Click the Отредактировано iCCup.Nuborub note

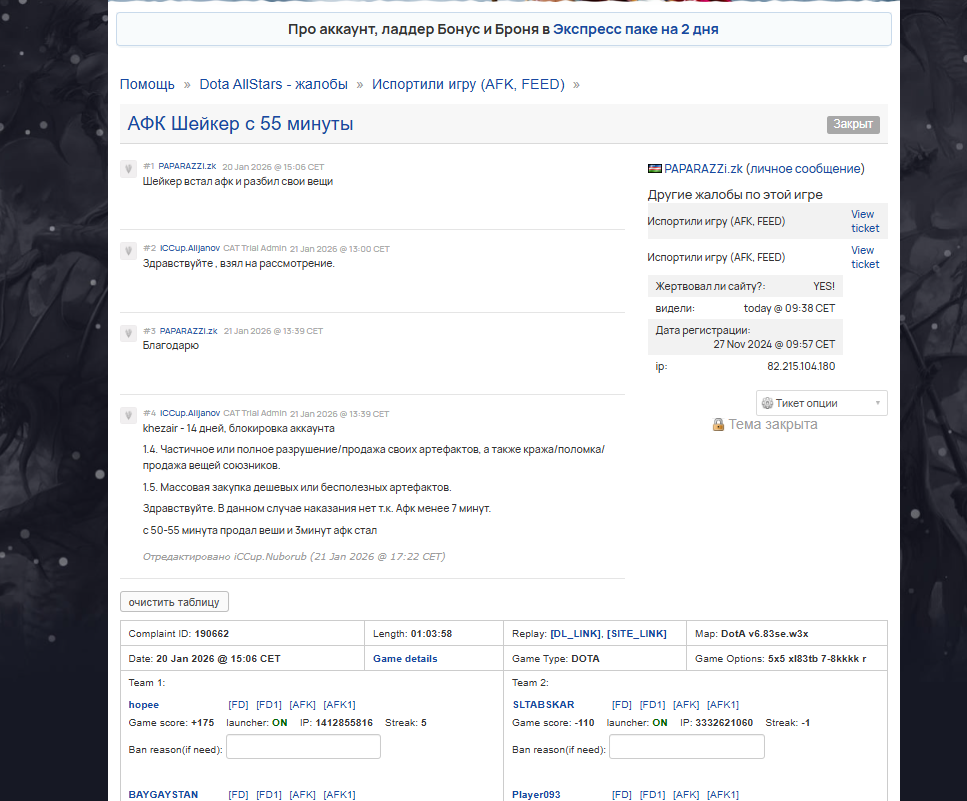tap(294, 557)
